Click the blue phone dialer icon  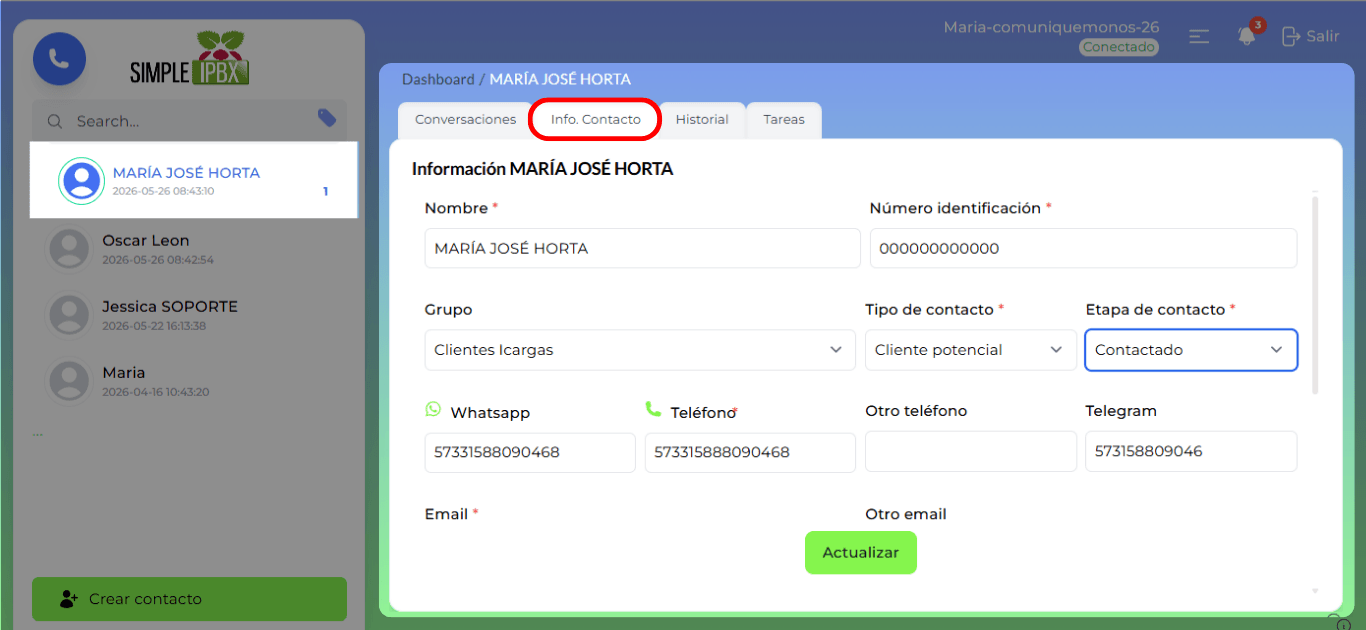pyautogui.click(x=59, y=59)
